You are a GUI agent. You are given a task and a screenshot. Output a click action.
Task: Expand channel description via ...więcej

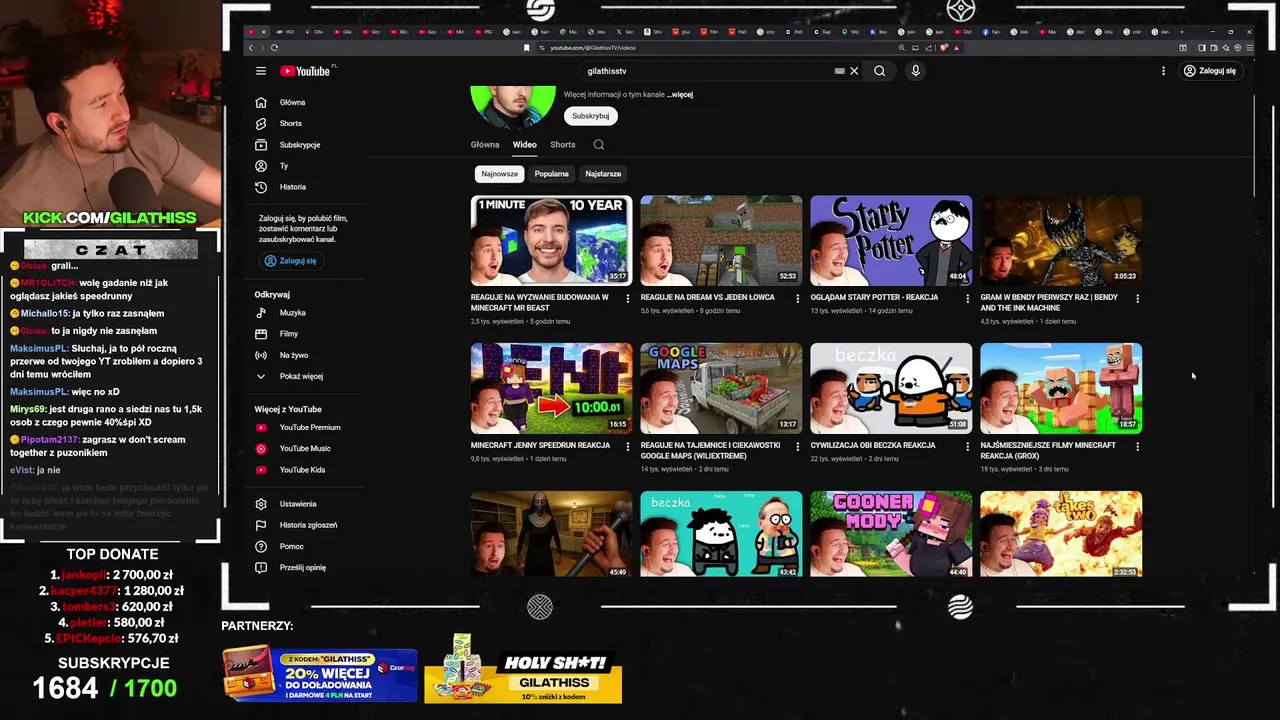(x=680, y=94)
